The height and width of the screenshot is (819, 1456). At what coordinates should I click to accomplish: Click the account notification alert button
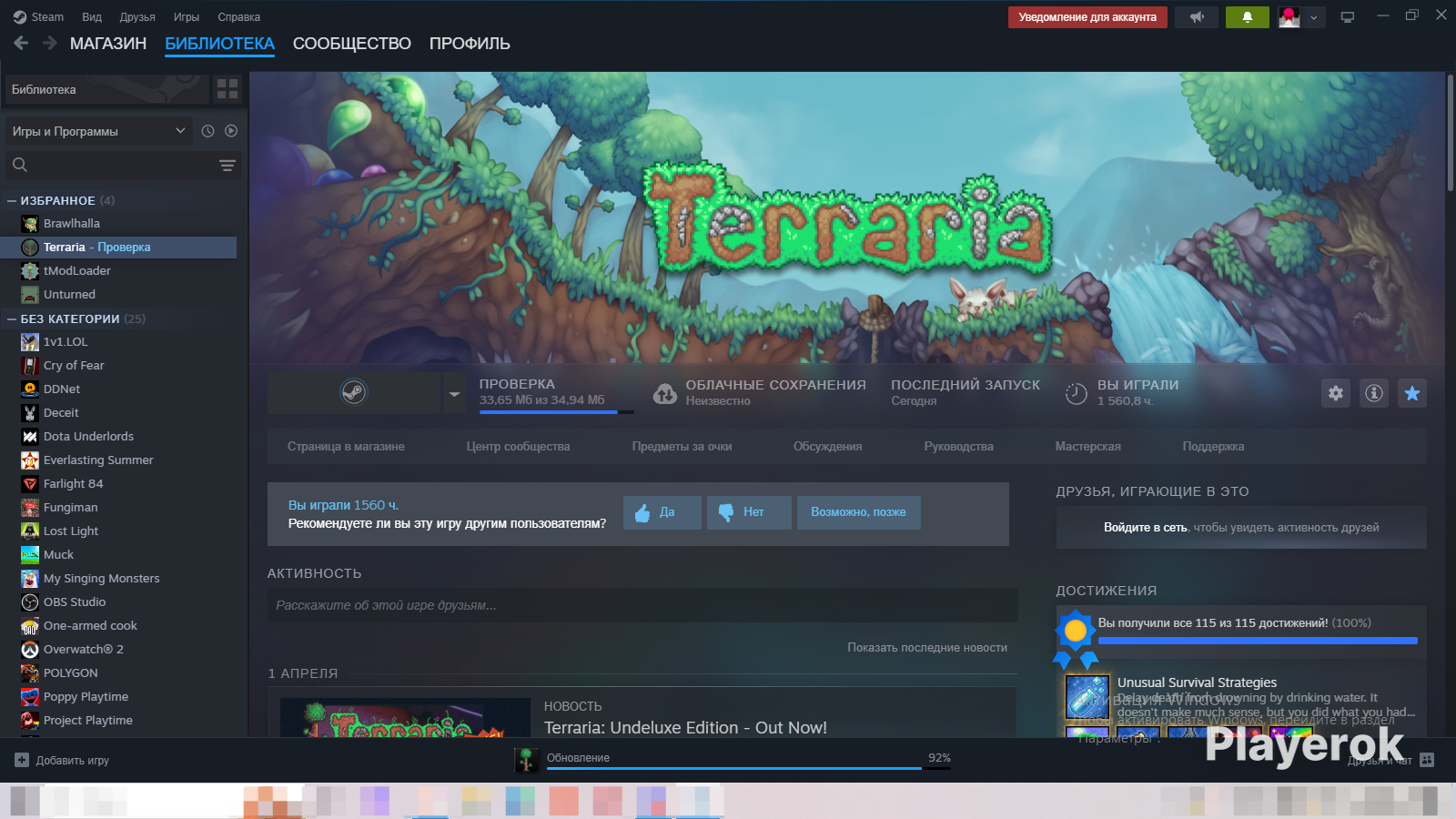[1087, 17]
